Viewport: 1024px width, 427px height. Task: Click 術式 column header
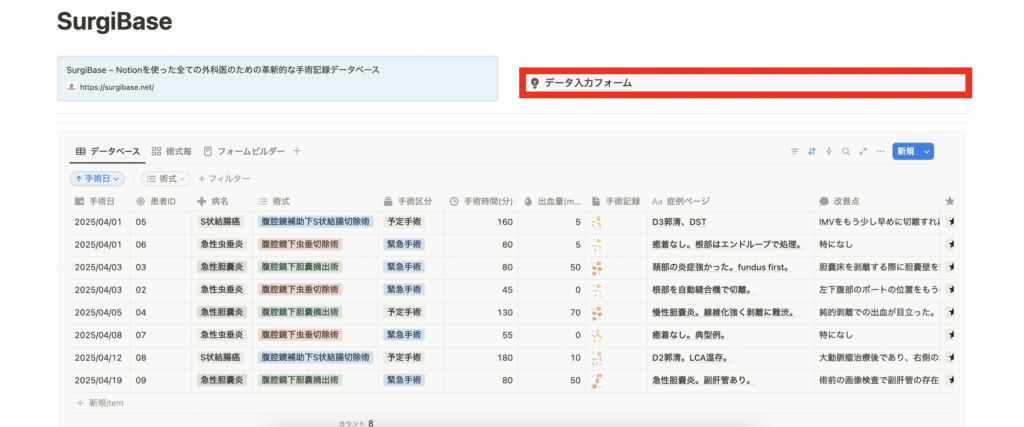click(x=315, y=201)
